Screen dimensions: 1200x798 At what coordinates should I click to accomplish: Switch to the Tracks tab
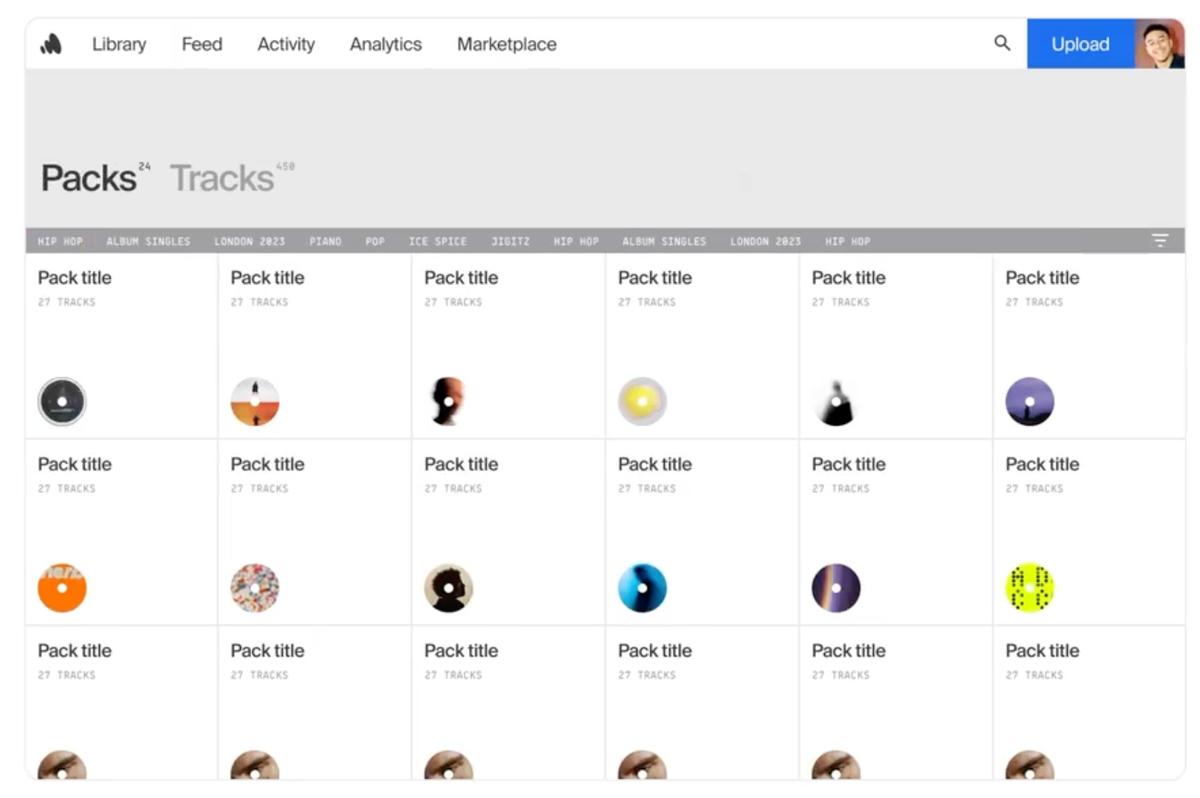222,178
